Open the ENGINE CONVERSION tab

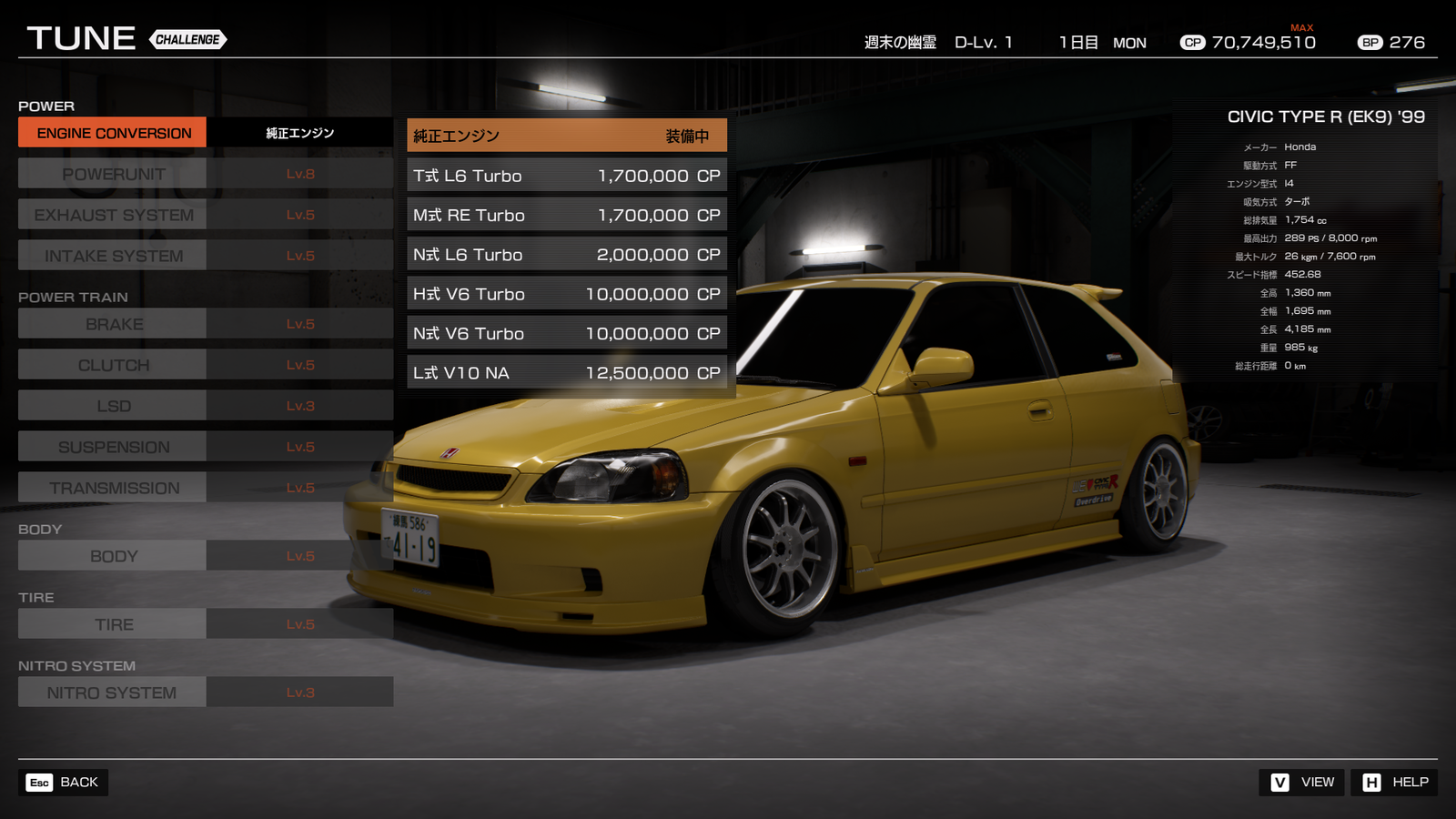coord(111,133)
